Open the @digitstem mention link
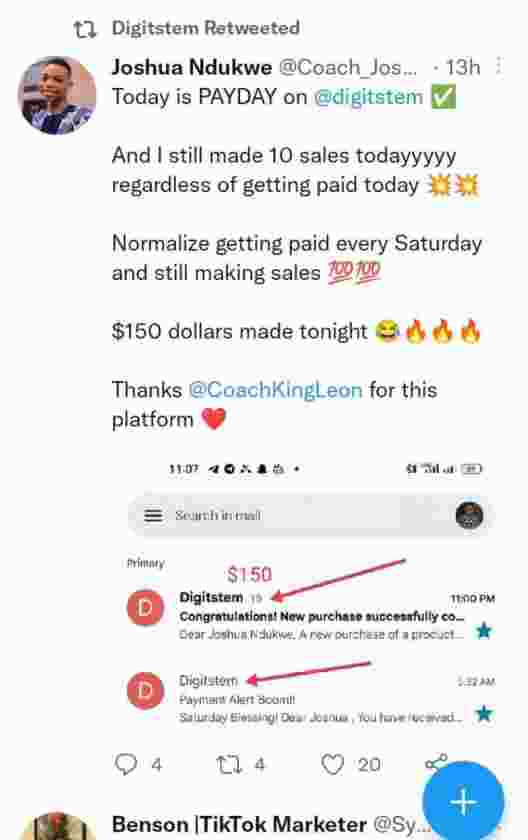The width and height of the screenshot is (528, 840). [368, 97]
